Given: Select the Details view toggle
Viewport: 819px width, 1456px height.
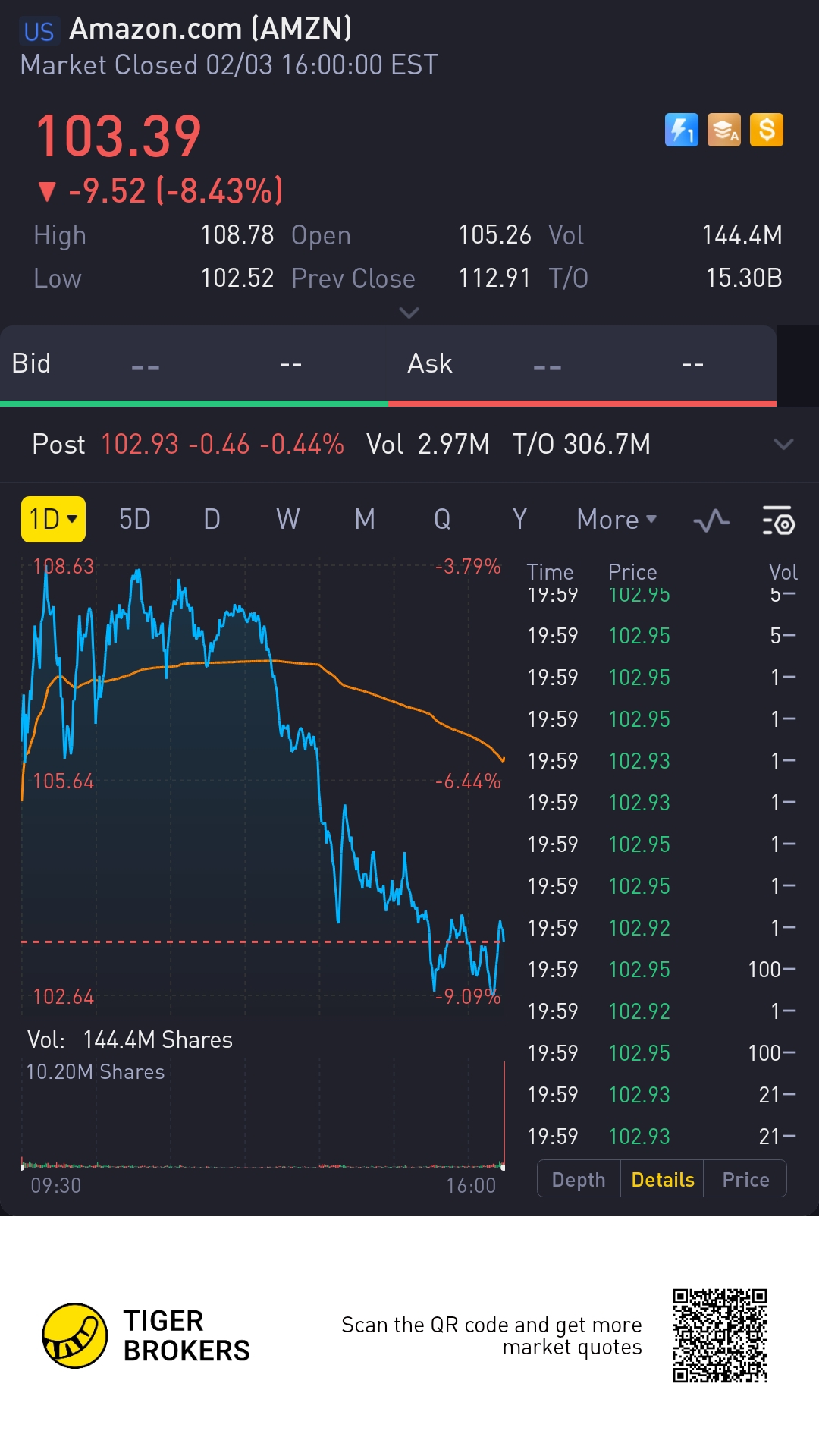Looking at the screenshot, I should (662, 1179).
